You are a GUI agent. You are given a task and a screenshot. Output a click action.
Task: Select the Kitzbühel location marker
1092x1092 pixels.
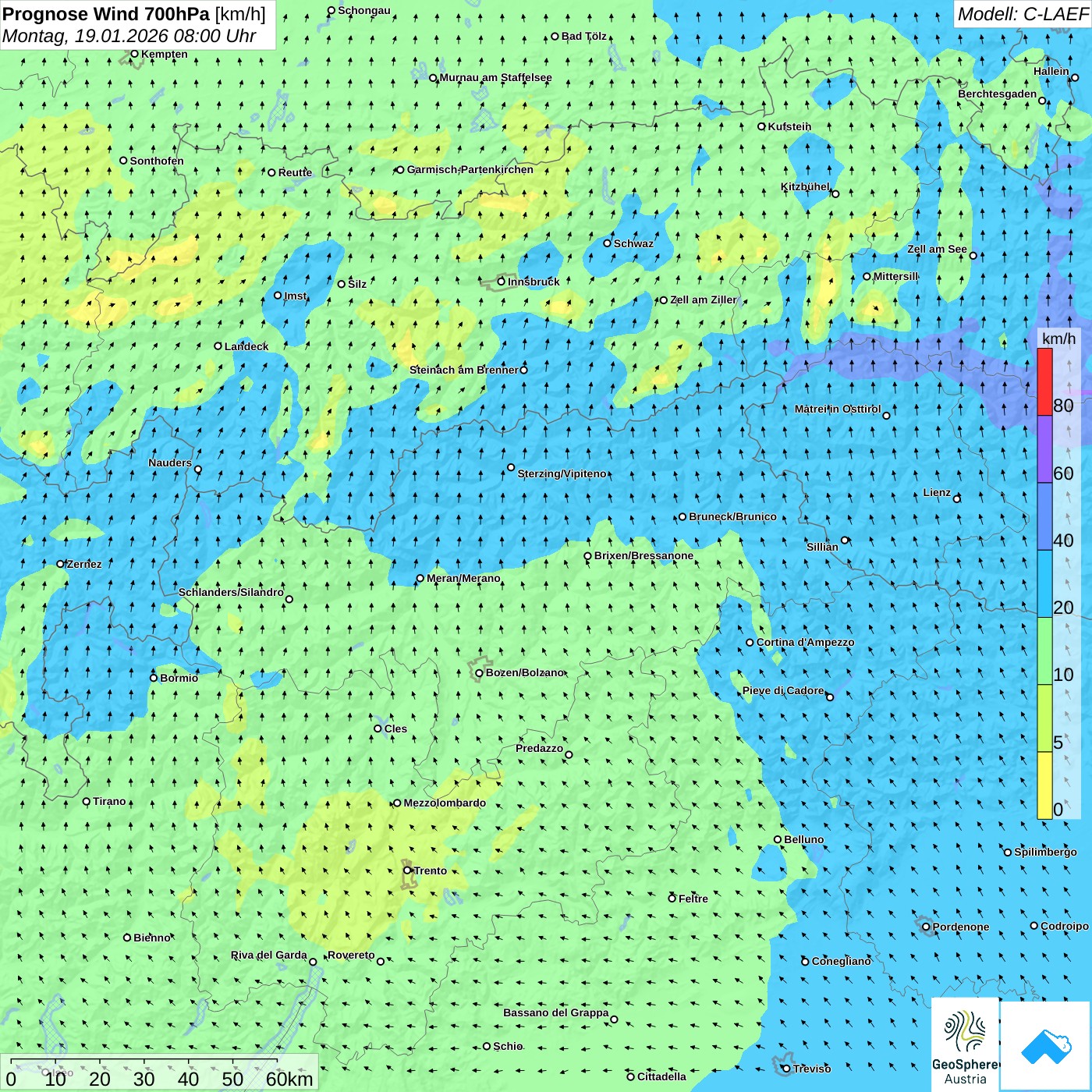[x=835, y=193]
